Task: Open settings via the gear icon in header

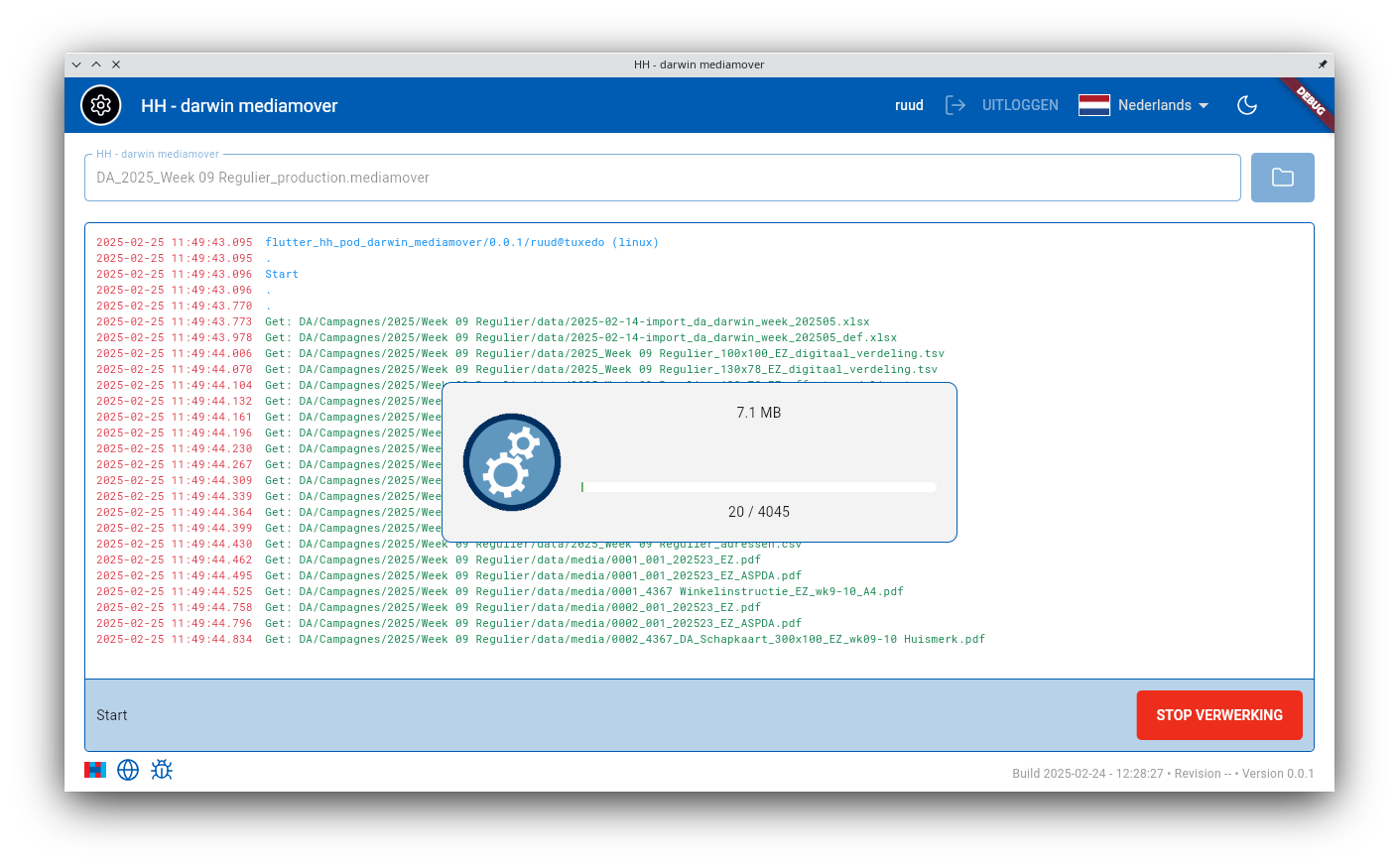Action: click(101, 105)
